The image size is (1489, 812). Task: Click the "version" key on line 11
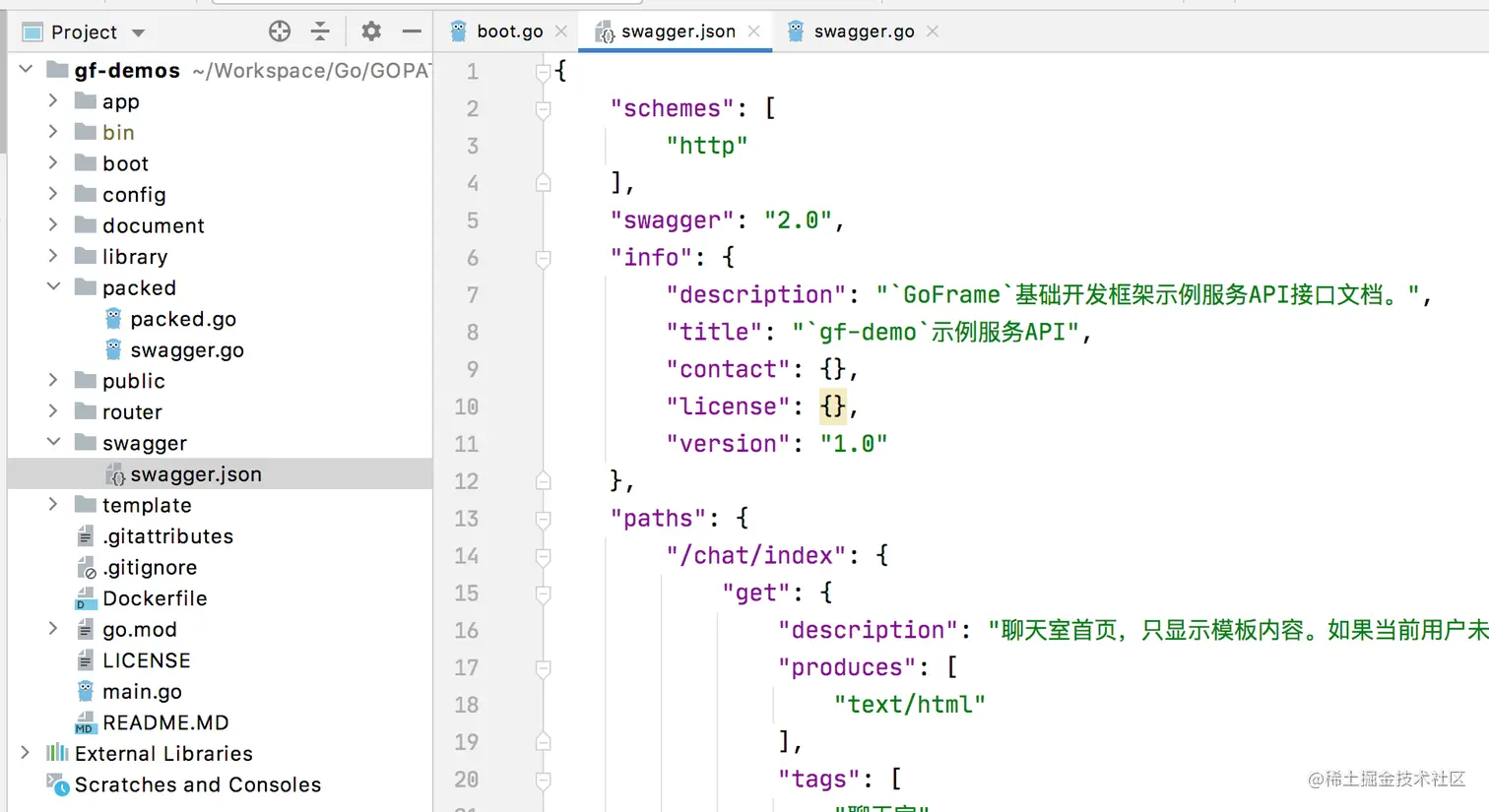tap(728, 444)
